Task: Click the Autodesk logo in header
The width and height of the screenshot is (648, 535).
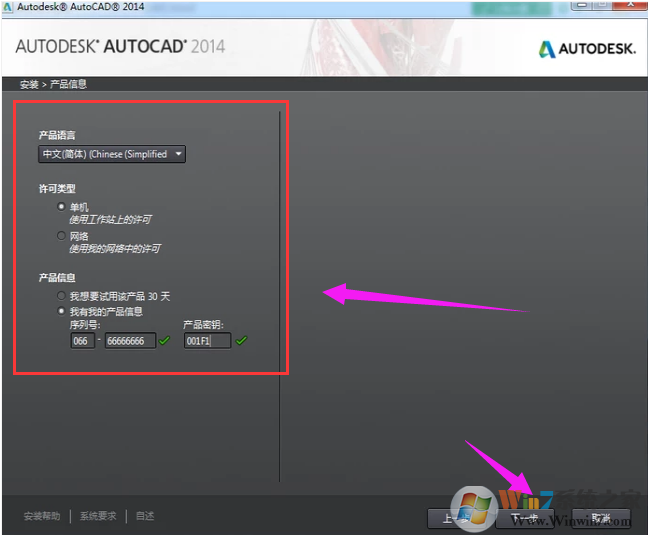Action: pos(587,49)
